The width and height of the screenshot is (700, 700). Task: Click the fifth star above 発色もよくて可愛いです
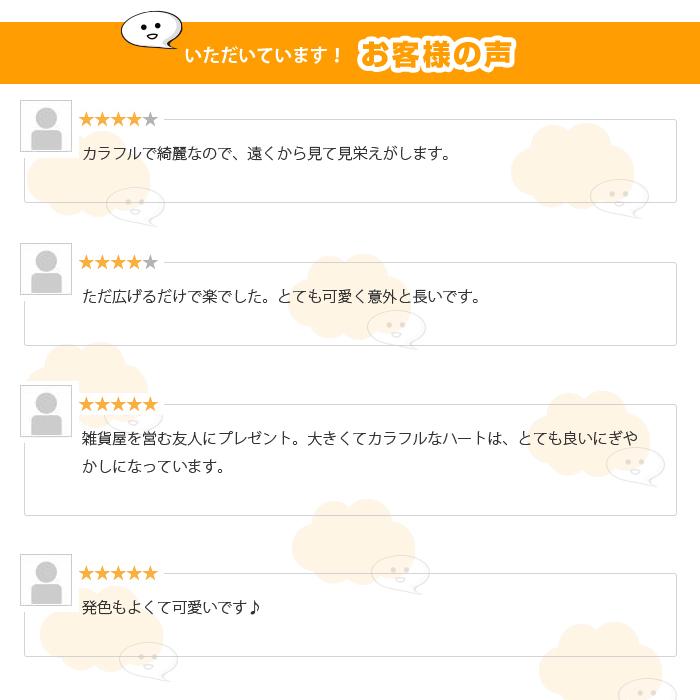point(150,574)
